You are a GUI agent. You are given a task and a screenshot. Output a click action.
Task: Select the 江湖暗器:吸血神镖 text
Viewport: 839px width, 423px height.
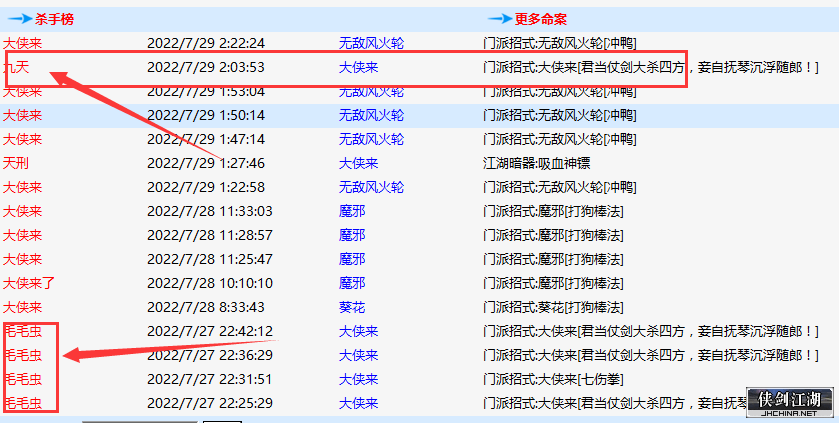pyautogui.click(x=536, y=163)
